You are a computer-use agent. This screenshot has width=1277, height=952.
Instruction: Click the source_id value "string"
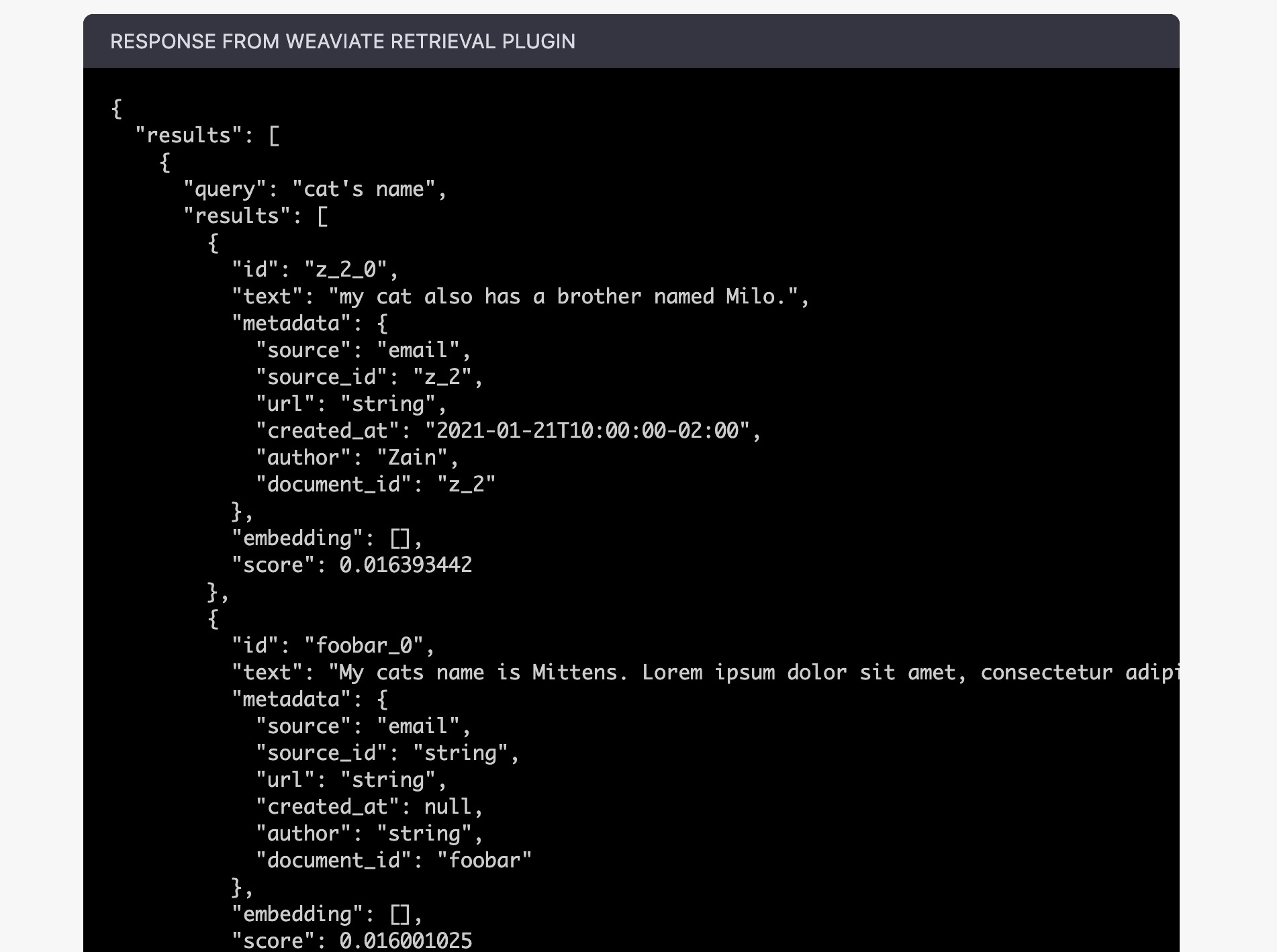(461, 753)
